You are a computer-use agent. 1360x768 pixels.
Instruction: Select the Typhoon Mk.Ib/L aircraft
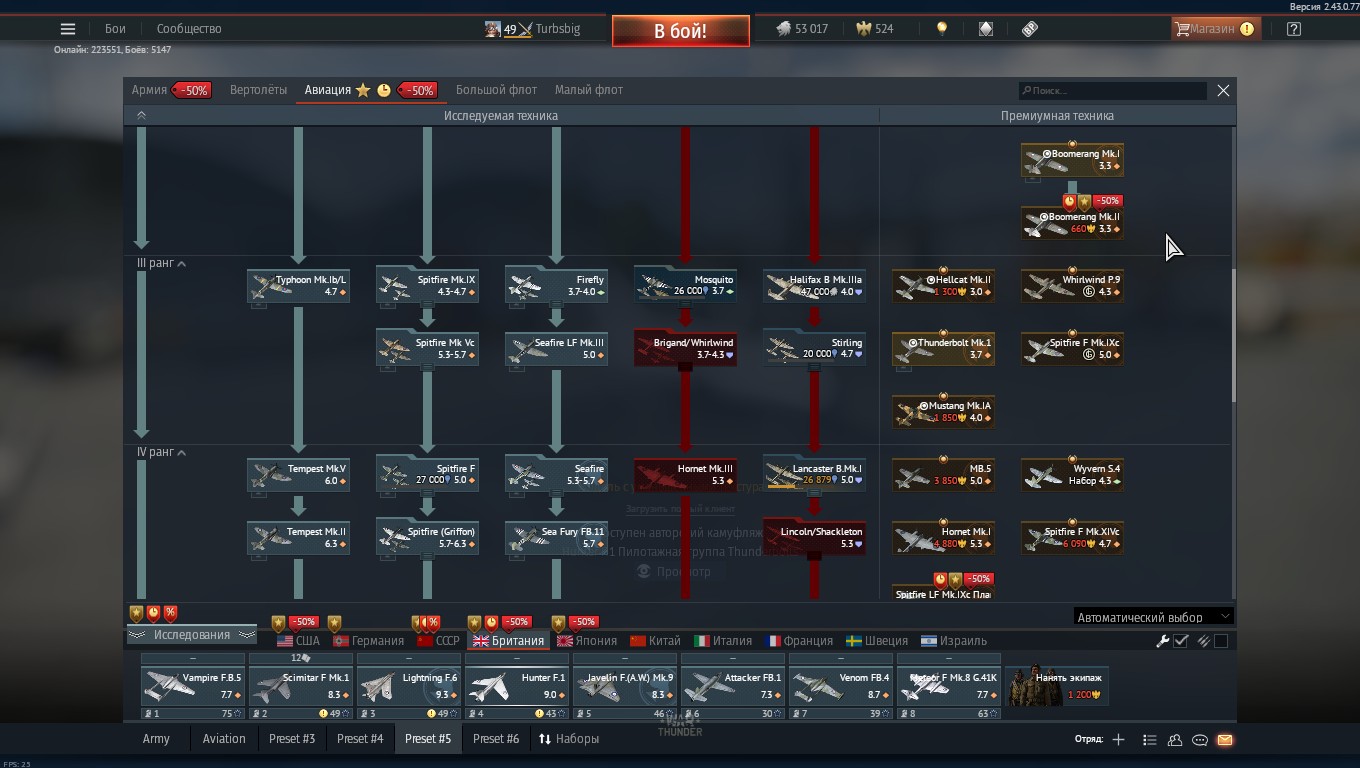298,285
